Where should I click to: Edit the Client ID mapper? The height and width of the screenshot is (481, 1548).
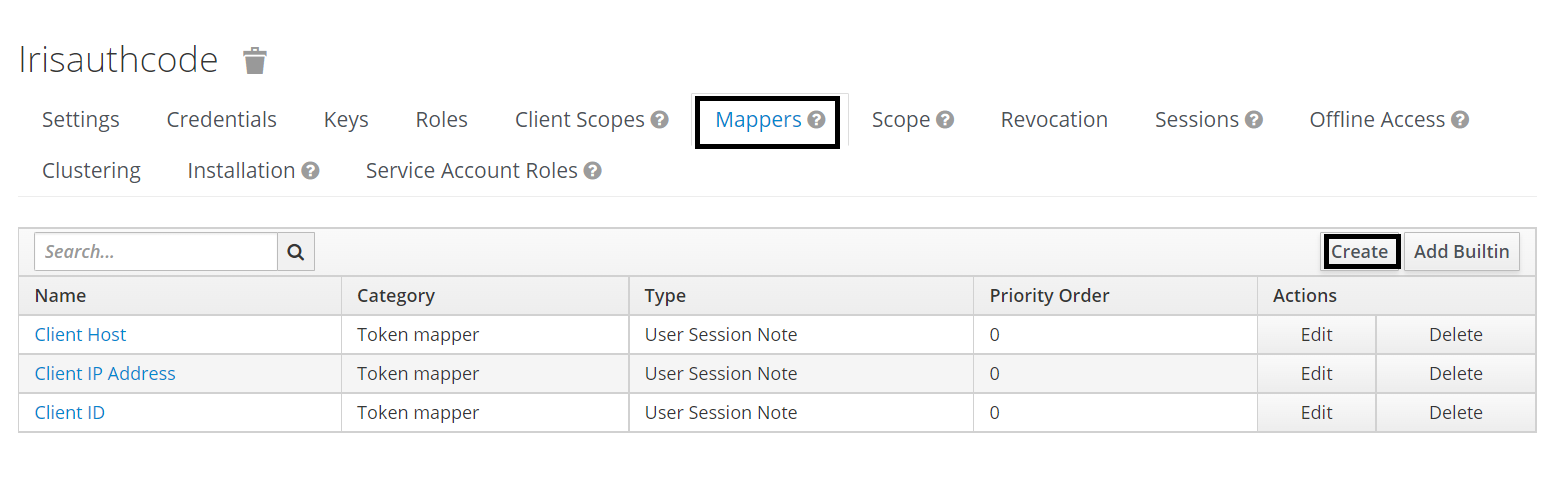click(1316, 413)
